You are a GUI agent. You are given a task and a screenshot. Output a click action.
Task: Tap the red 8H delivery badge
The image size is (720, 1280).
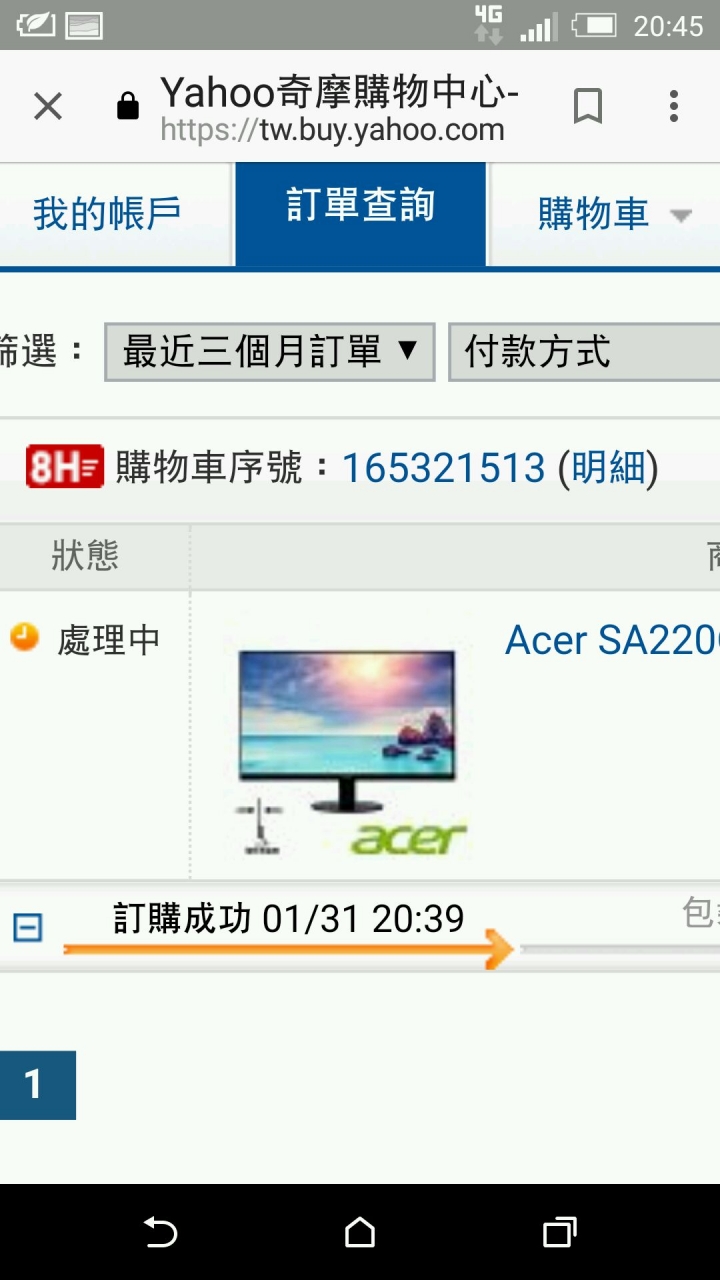(65, 467)
